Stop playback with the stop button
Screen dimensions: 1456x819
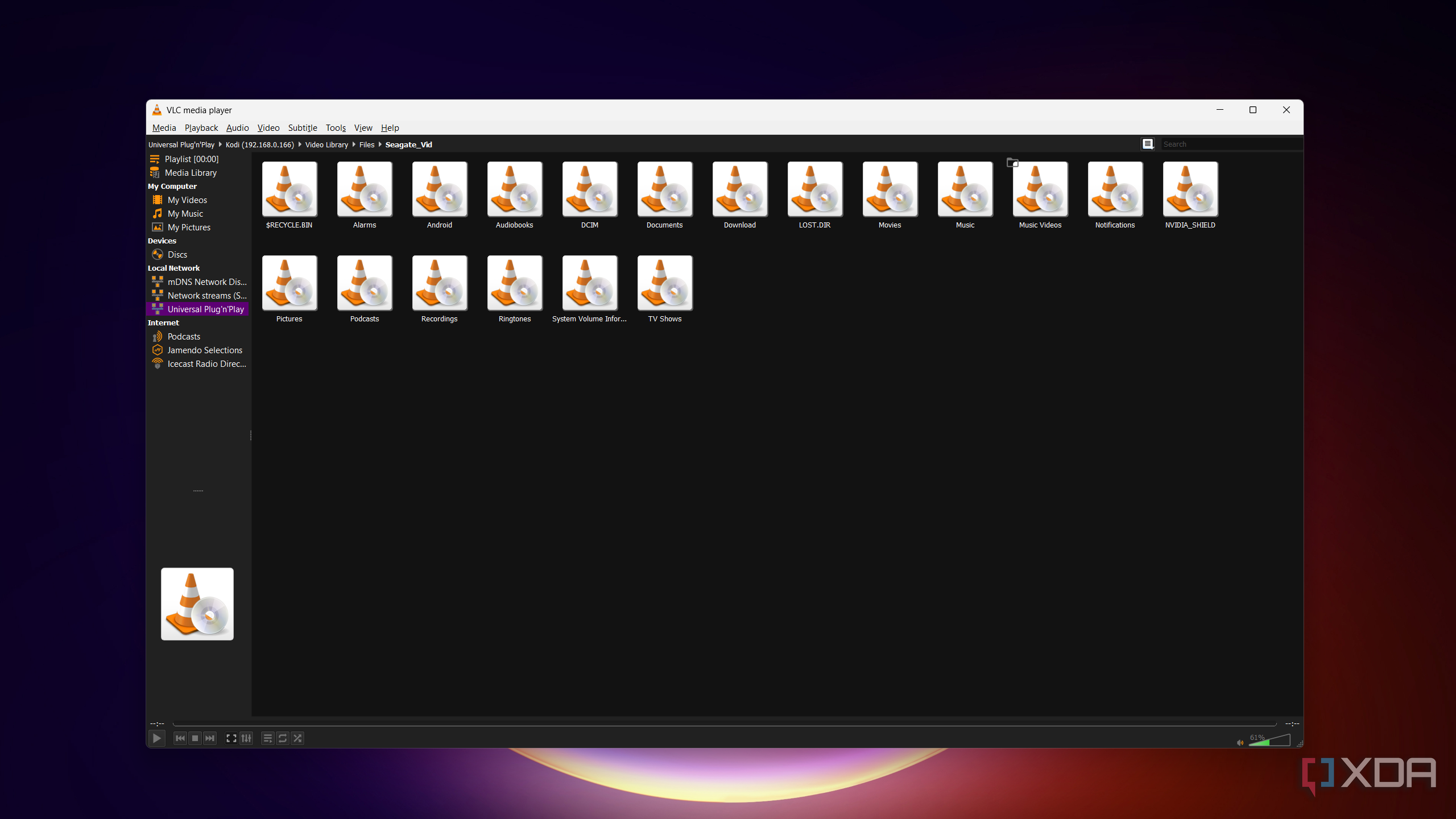(195, 738)
